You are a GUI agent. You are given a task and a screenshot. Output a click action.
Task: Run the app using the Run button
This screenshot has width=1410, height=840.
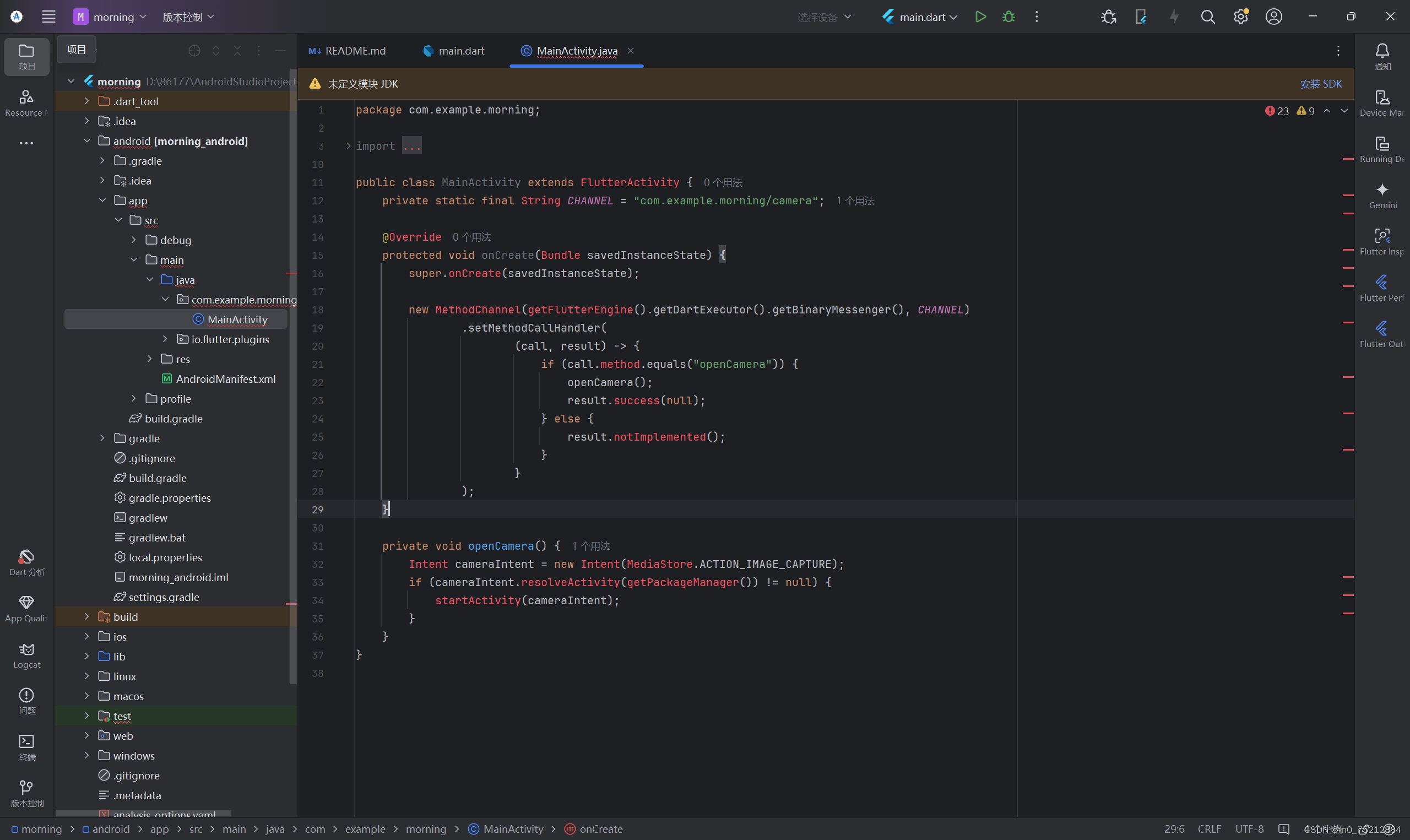coord(980,17)
